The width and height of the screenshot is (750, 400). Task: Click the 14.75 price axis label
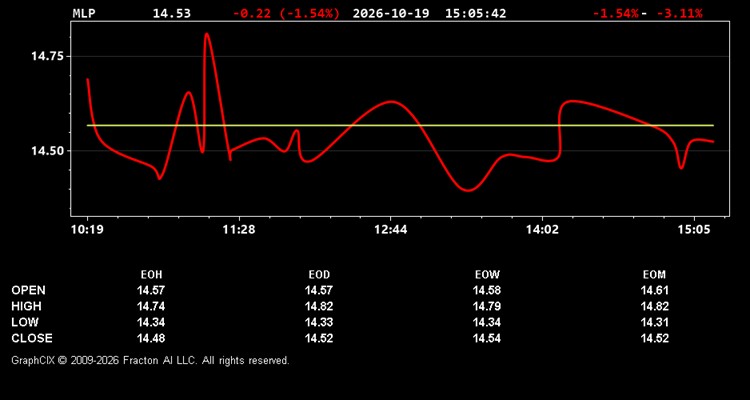coord(47,56)
